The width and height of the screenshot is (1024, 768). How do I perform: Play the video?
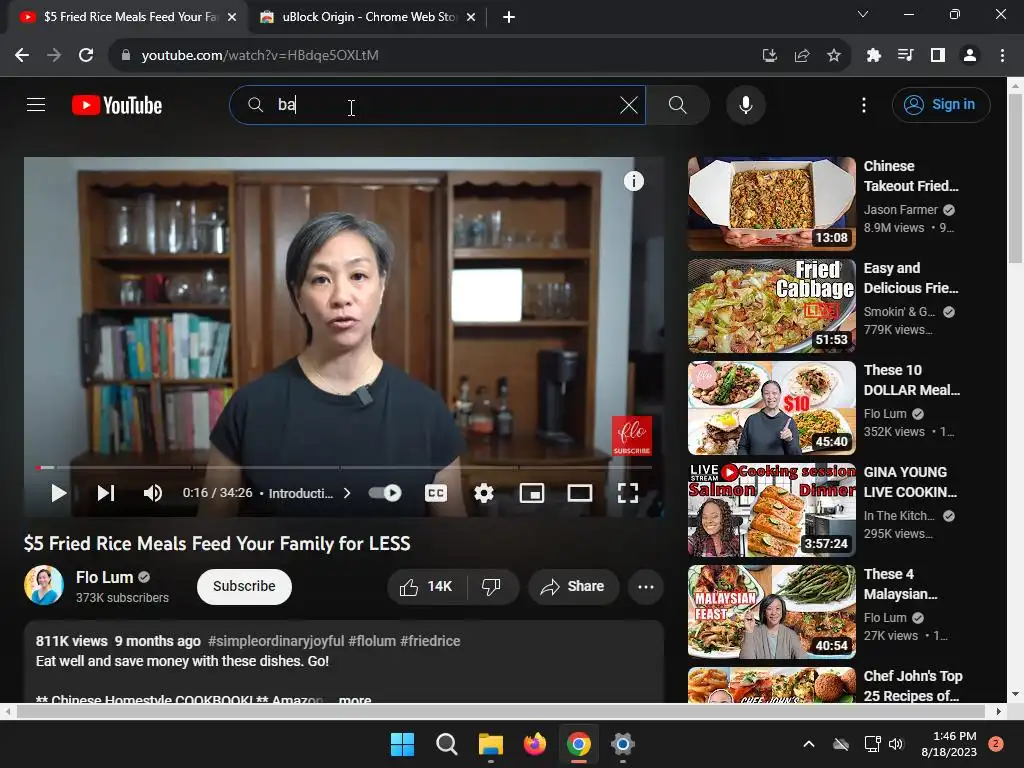(58, 493)
